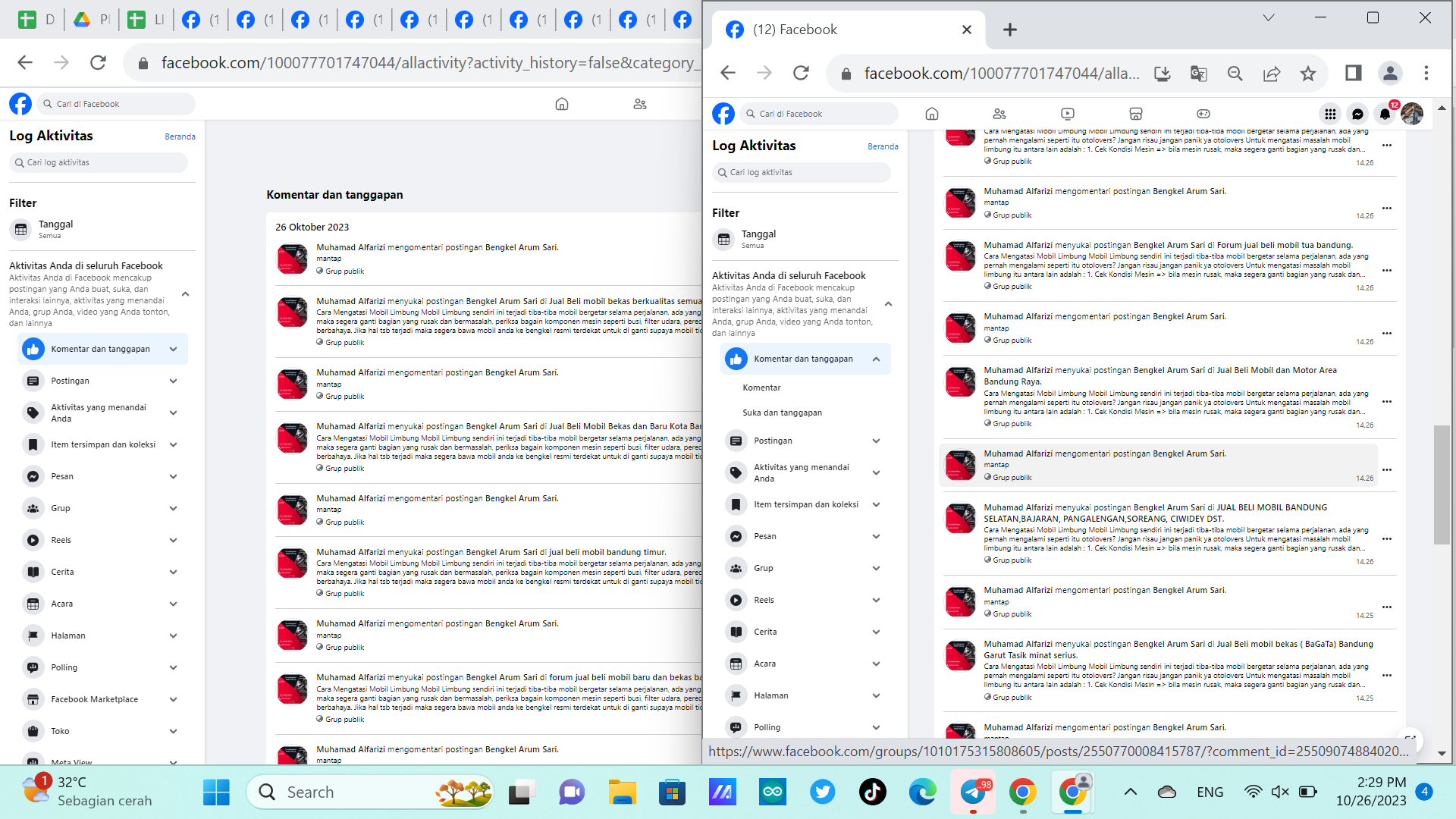Open options for highlighted mantap comment entry
This screenshot has width=1456, height=819.
[x=1387, y=470]
